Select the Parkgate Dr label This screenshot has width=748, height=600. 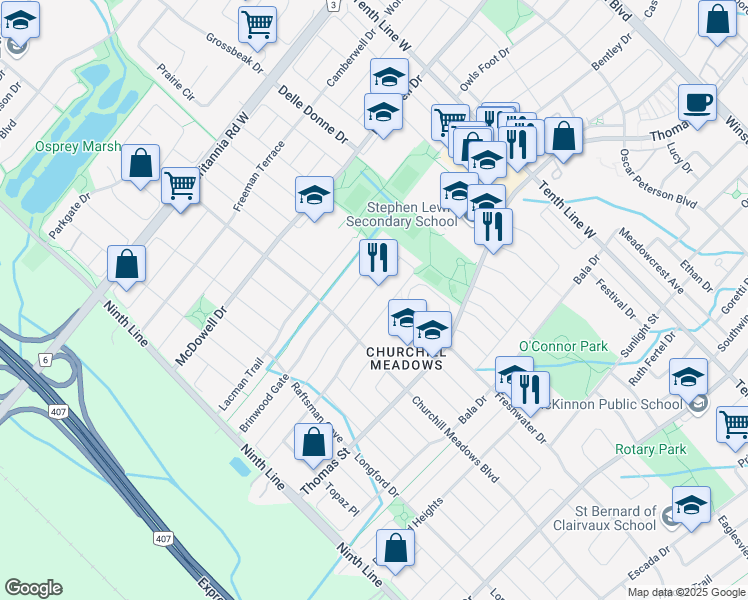[x=70, y=216]
